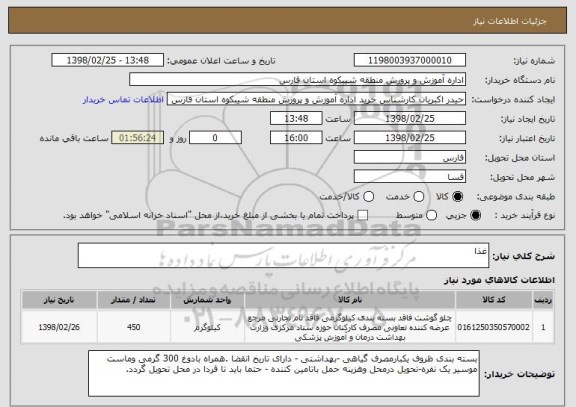This screenshot has height=407, width=576.
Task: Click the ایجاد کننده درخواست field
Action: [x=316, y=99]
